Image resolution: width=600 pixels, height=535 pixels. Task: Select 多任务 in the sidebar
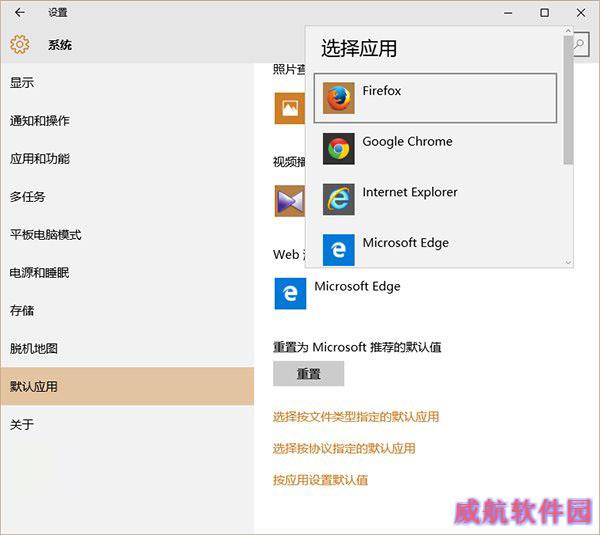127,196
